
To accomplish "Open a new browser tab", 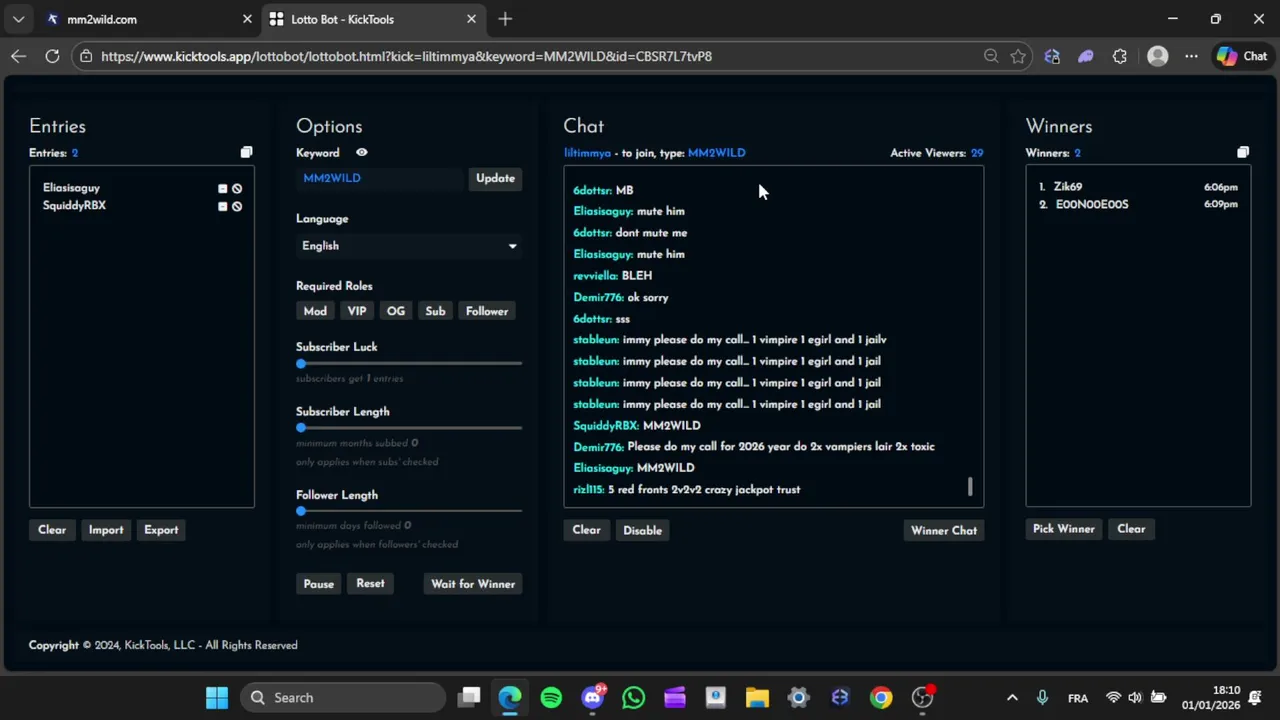I will click(505, 19).
